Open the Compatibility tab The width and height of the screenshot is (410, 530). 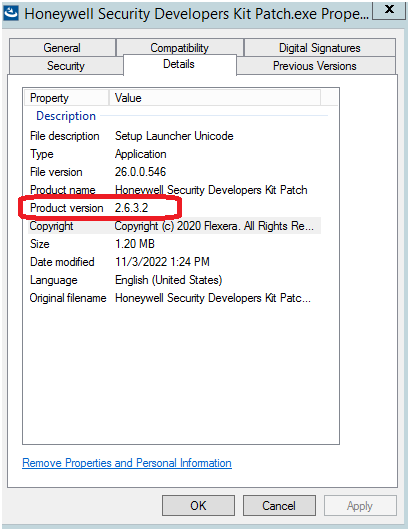click(x=179, y=48)
